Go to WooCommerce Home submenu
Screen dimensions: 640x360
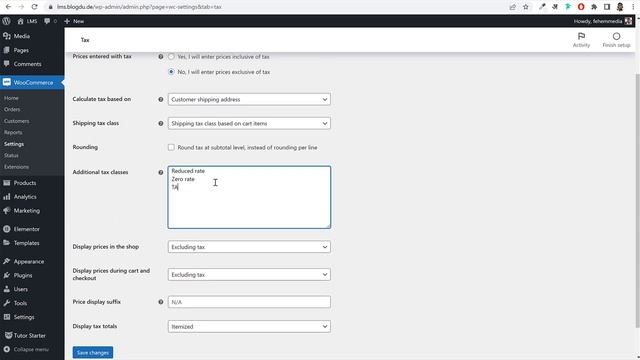[x=11, y=98]
